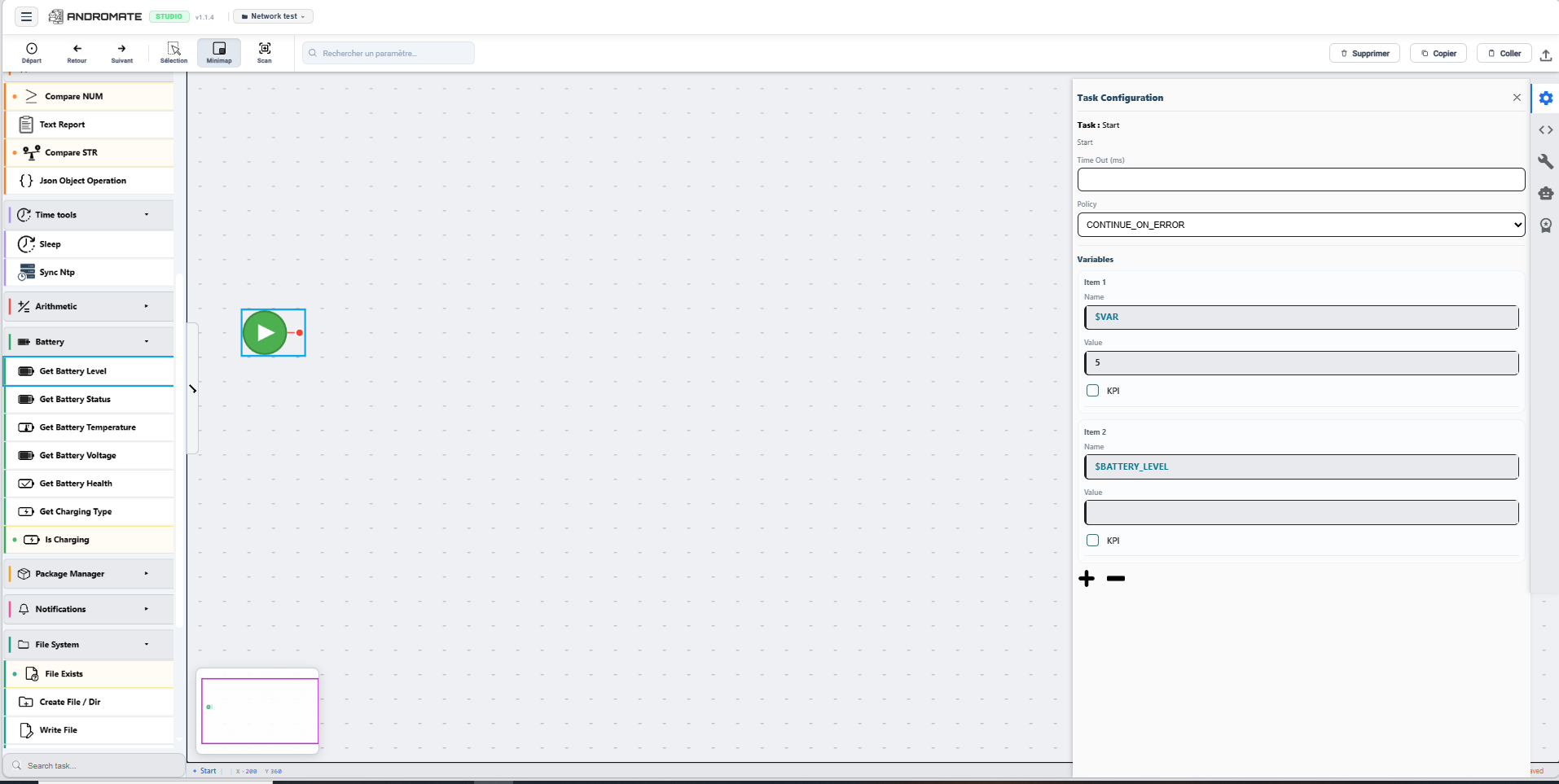Click the Suivant arrow icon
Screen dimensions: 1559x784
tap(122, 53)
